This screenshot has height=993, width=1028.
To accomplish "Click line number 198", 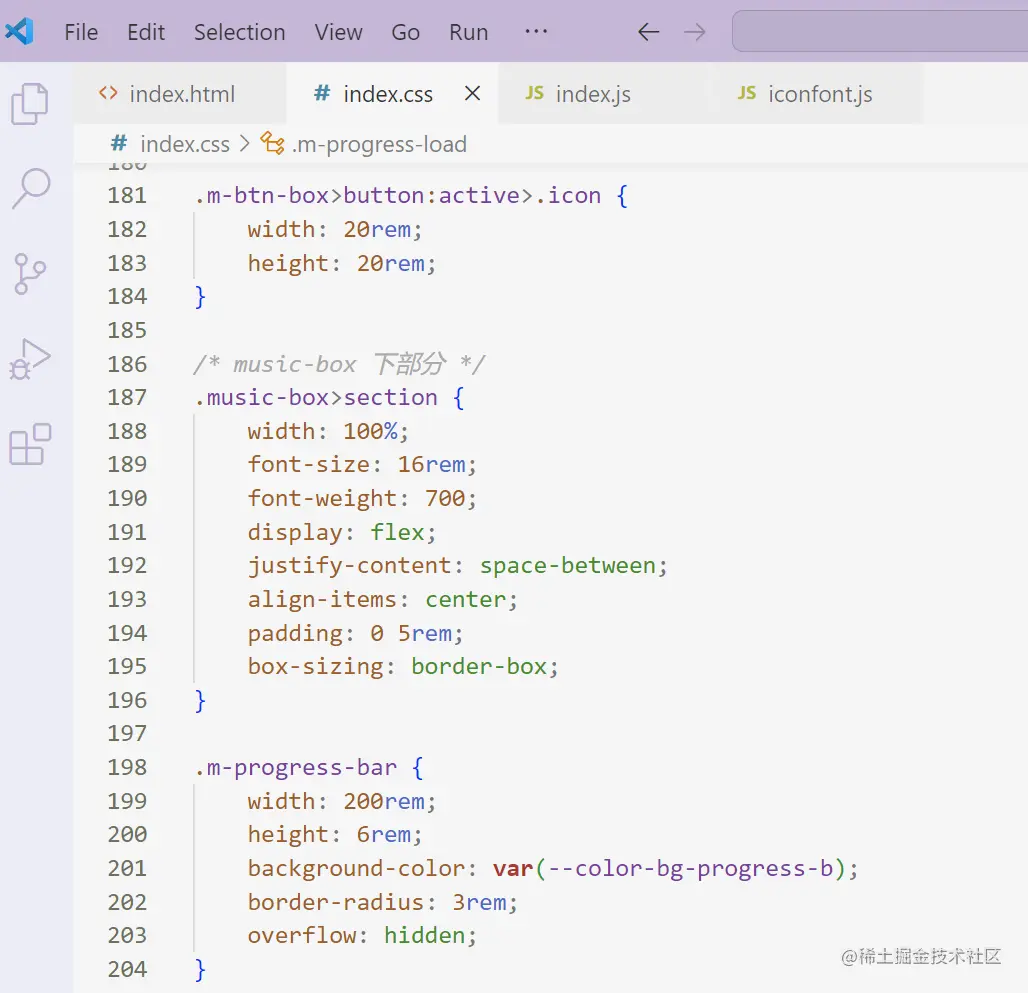I will tap(127, 767).
